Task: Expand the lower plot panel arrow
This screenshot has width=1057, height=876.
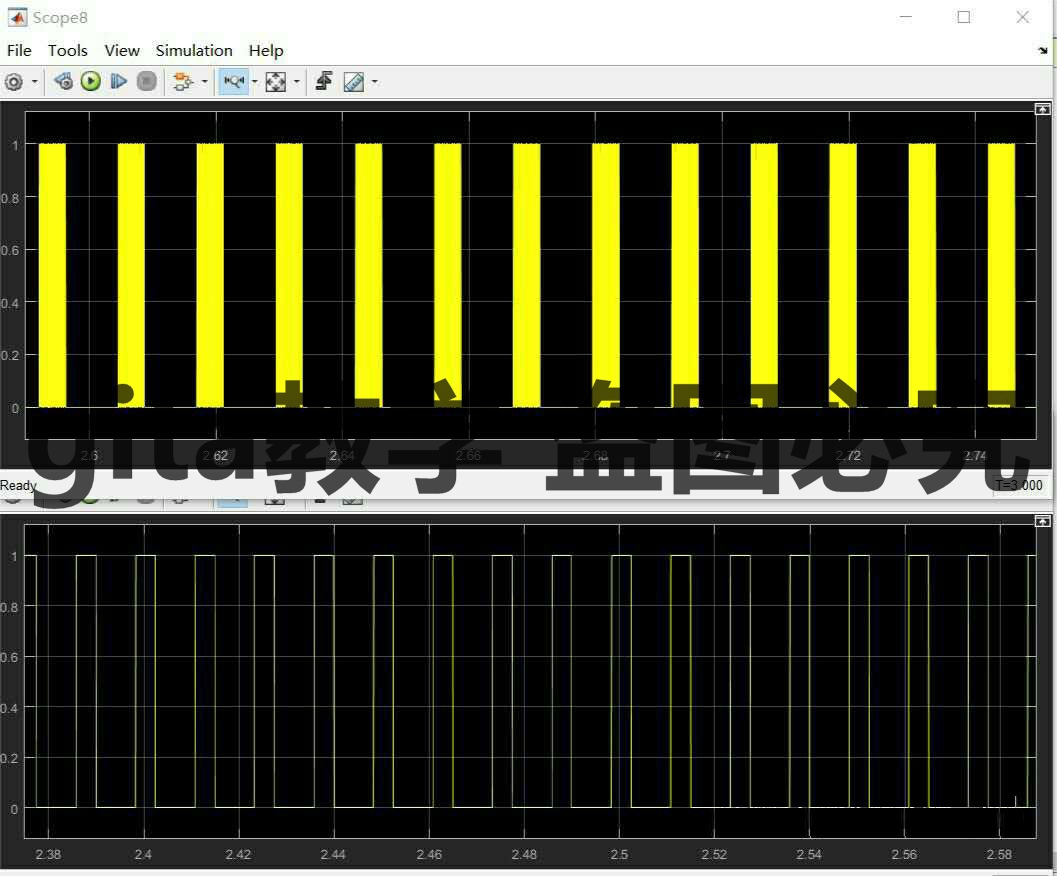Action: tap(1044, 520)
